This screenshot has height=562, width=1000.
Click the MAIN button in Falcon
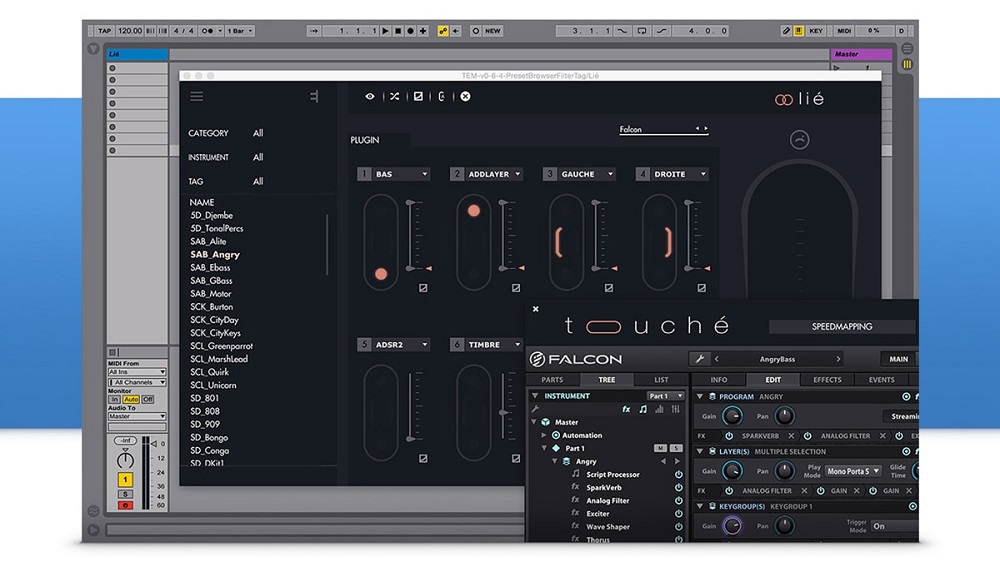(x=899, y=359)
